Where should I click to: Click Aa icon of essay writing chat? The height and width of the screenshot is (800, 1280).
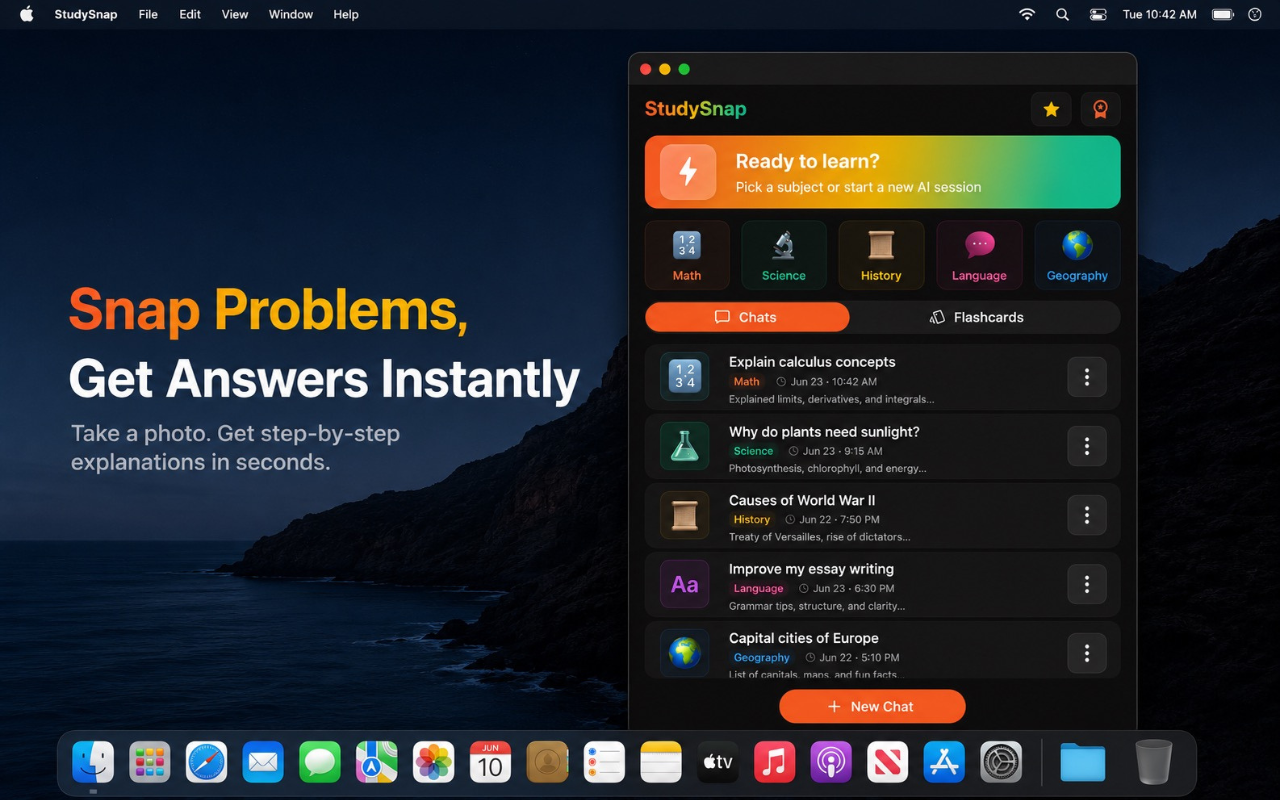coord(685,584)
